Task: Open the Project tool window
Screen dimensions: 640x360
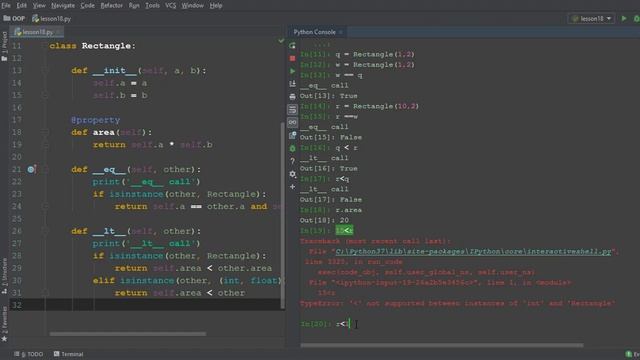Action: (4, 46)
